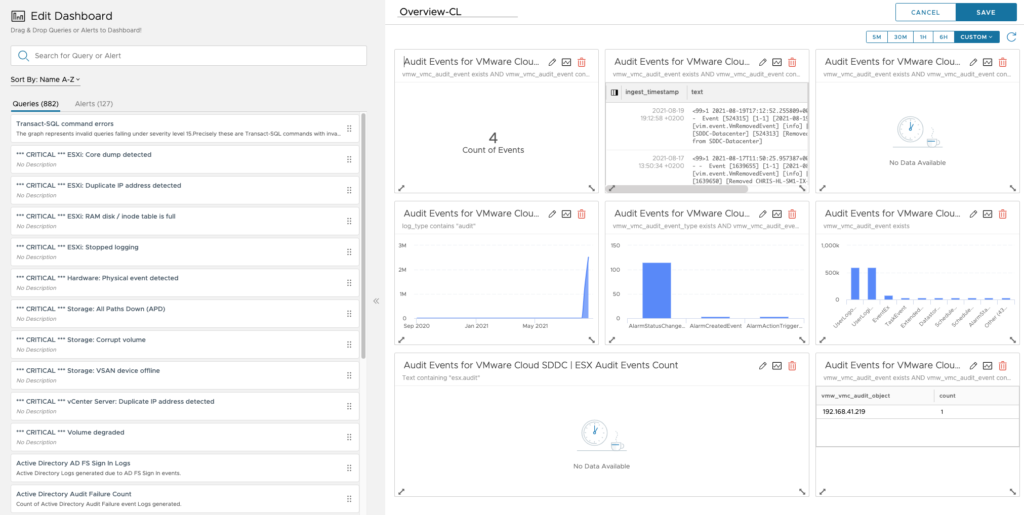Image resolution: width=1024 pixels, height=515 pixels.
Task: Select the 5M time range
Action: 876,37
